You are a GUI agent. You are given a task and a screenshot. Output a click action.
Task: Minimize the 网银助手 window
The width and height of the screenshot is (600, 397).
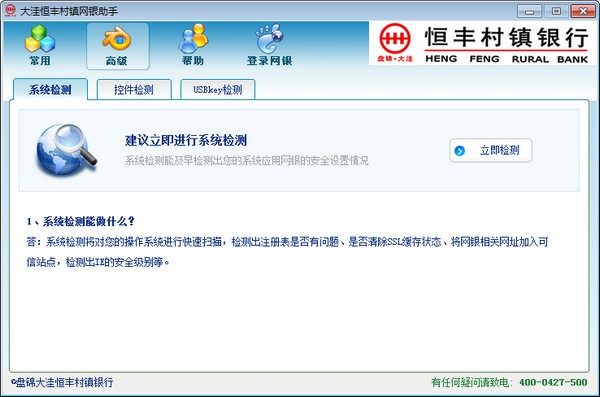(x=529, y=11)
